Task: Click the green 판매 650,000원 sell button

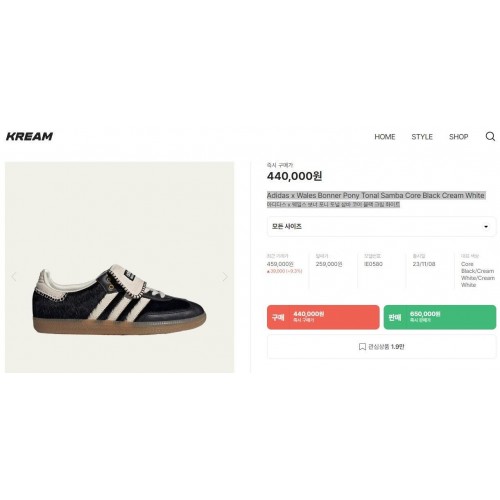Action: point(440,317)
